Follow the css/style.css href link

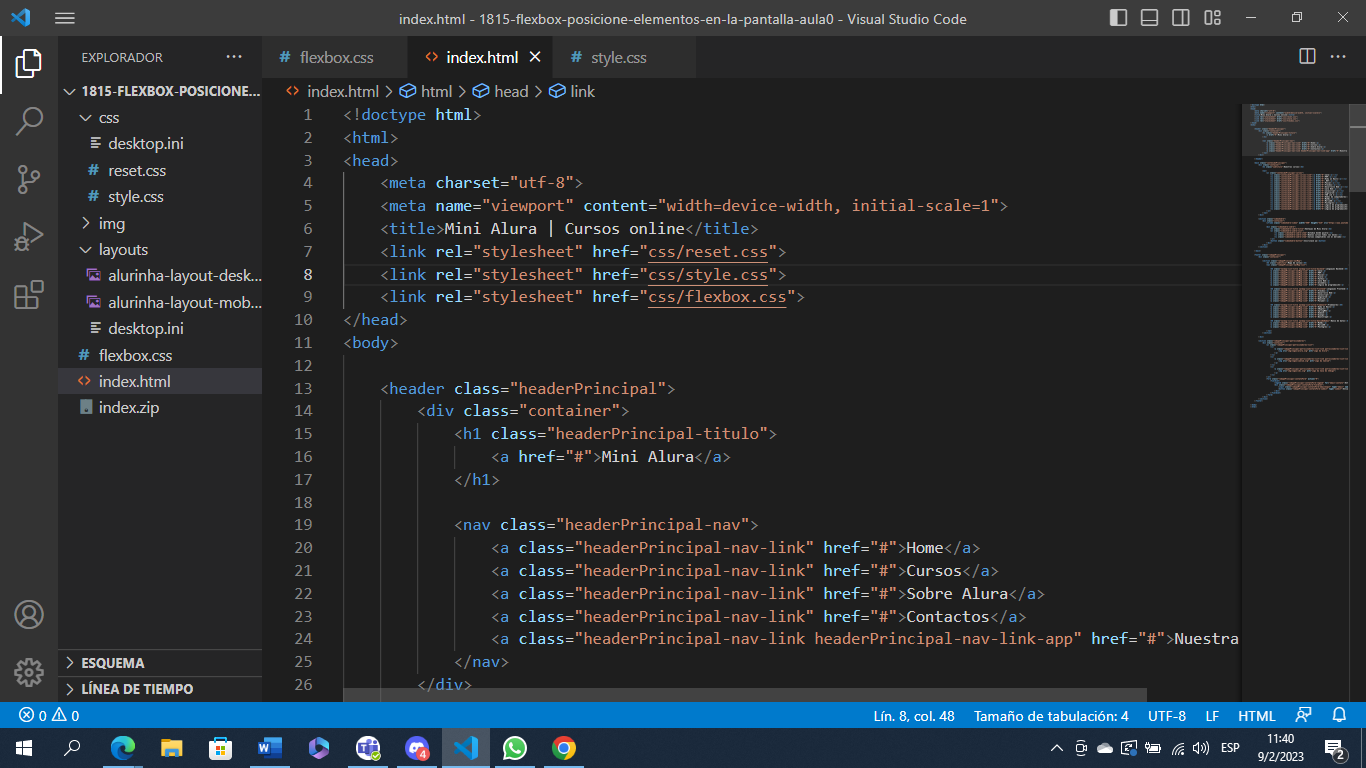[x=708, y=274]
